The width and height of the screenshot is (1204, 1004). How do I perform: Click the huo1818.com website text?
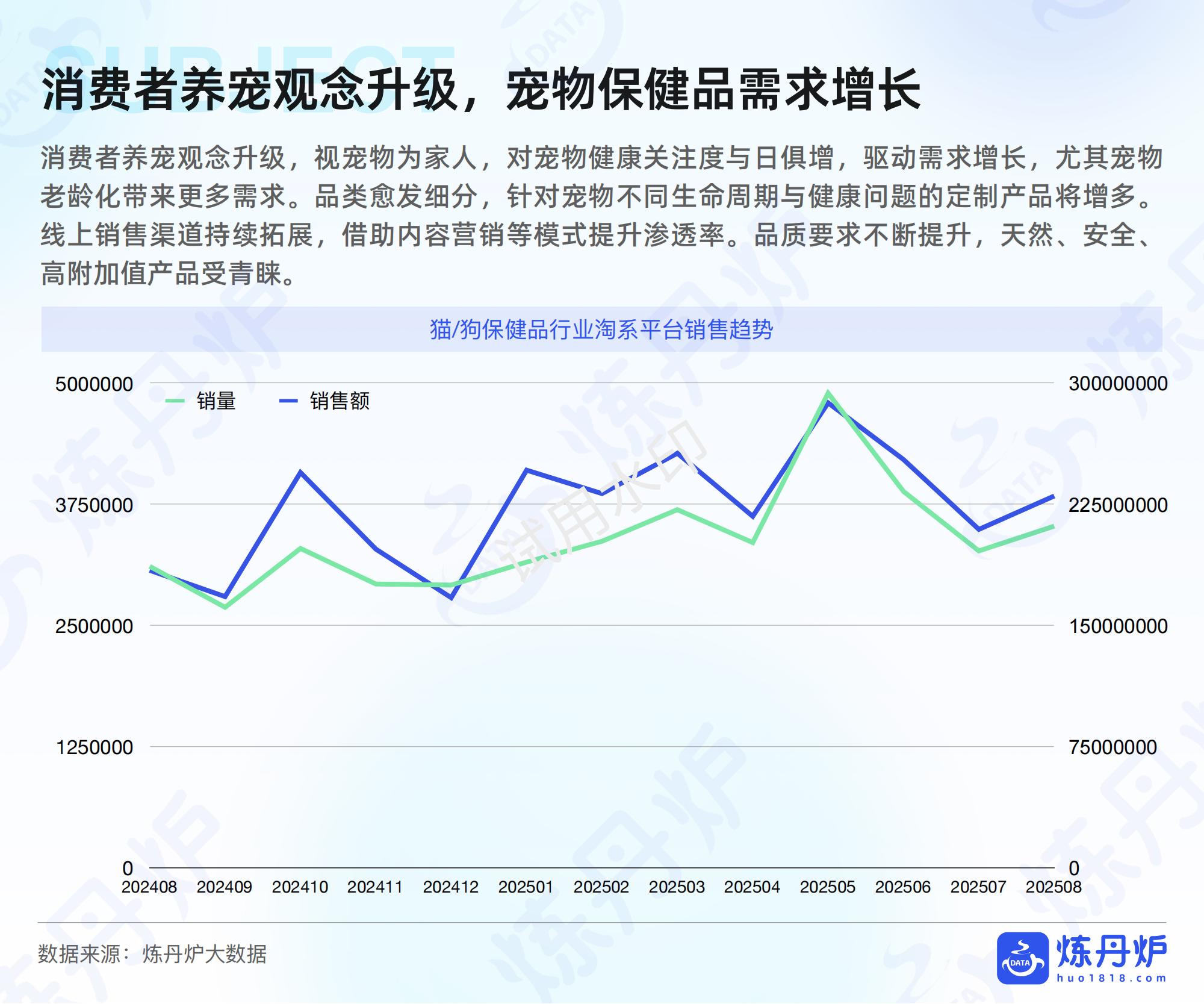[x=1111, y=979]
